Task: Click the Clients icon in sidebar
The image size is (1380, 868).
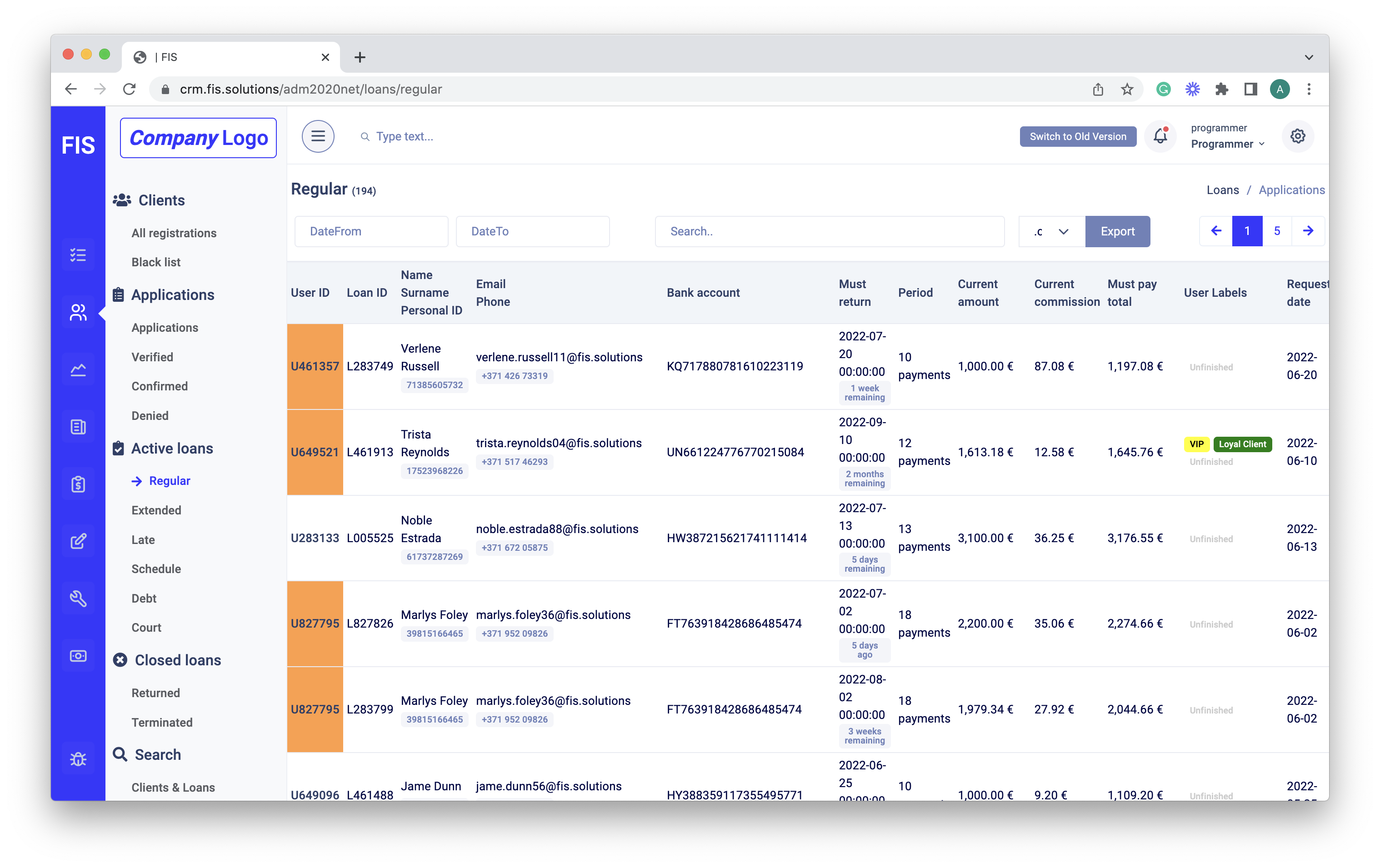Action: pos(79,310)
